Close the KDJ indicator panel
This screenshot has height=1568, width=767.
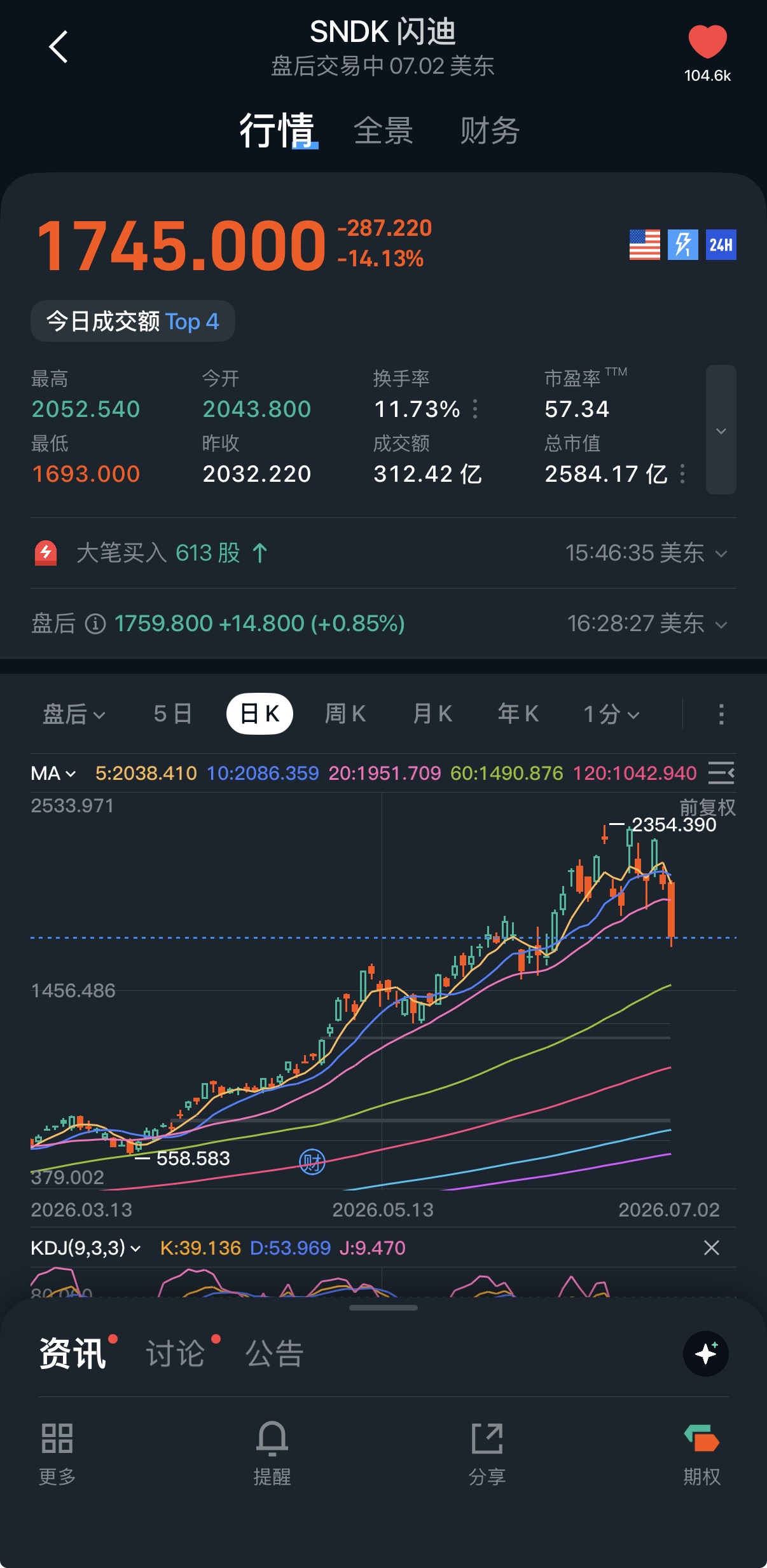(x=712, y=1248)
